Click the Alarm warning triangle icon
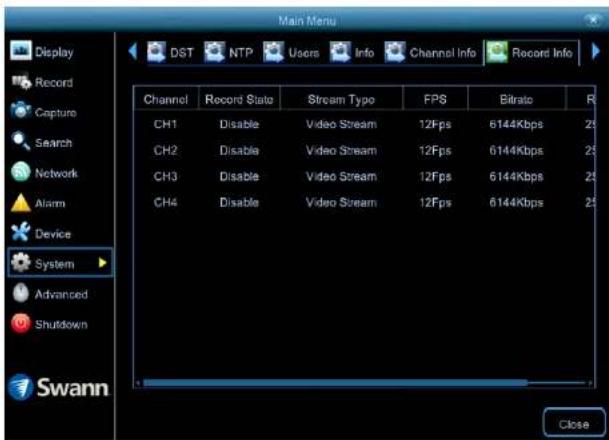This screenshot has height=440, width=609. 21,203
